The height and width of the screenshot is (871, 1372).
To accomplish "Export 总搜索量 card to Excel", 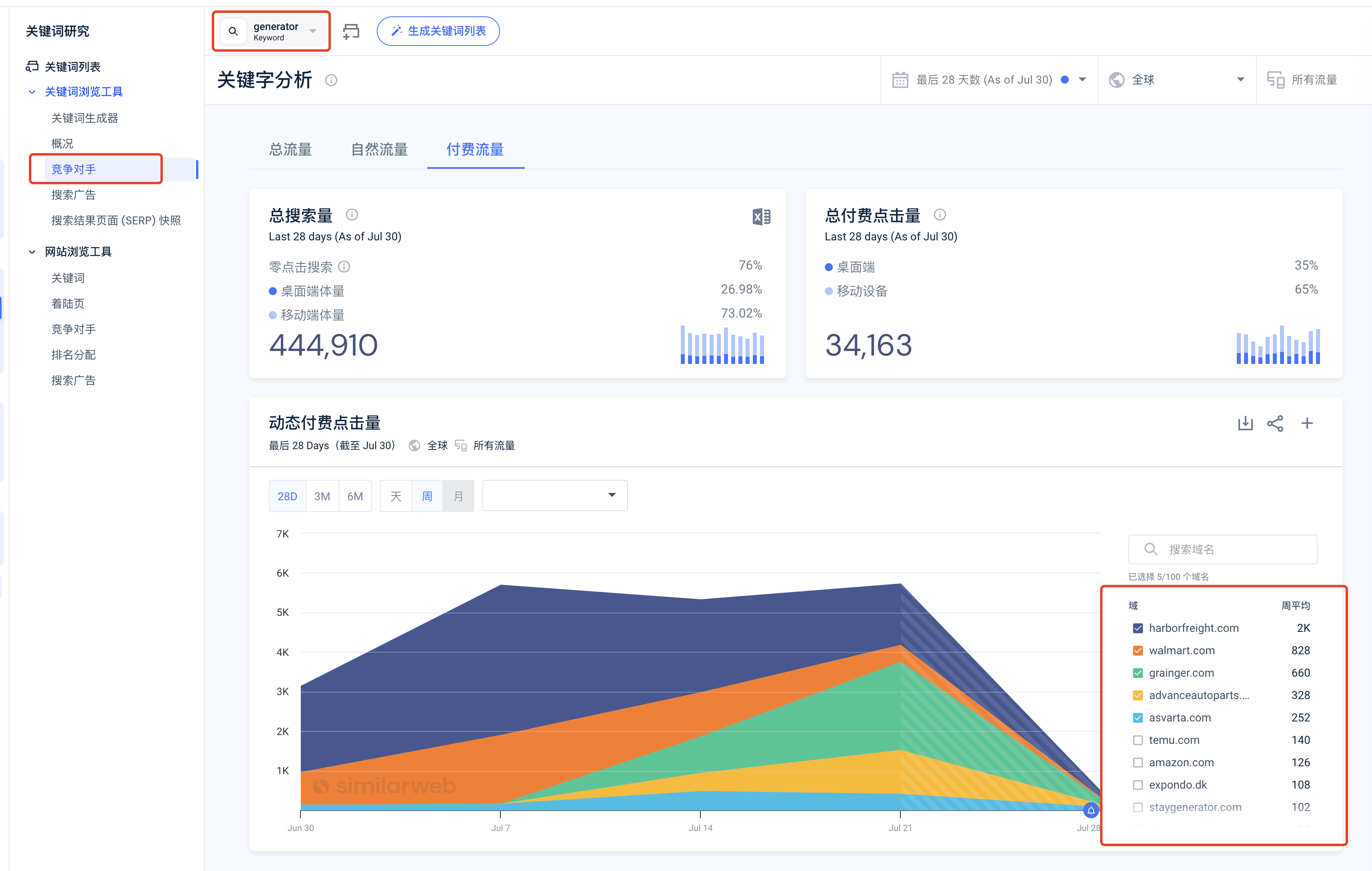I will [x=761, y=216].
